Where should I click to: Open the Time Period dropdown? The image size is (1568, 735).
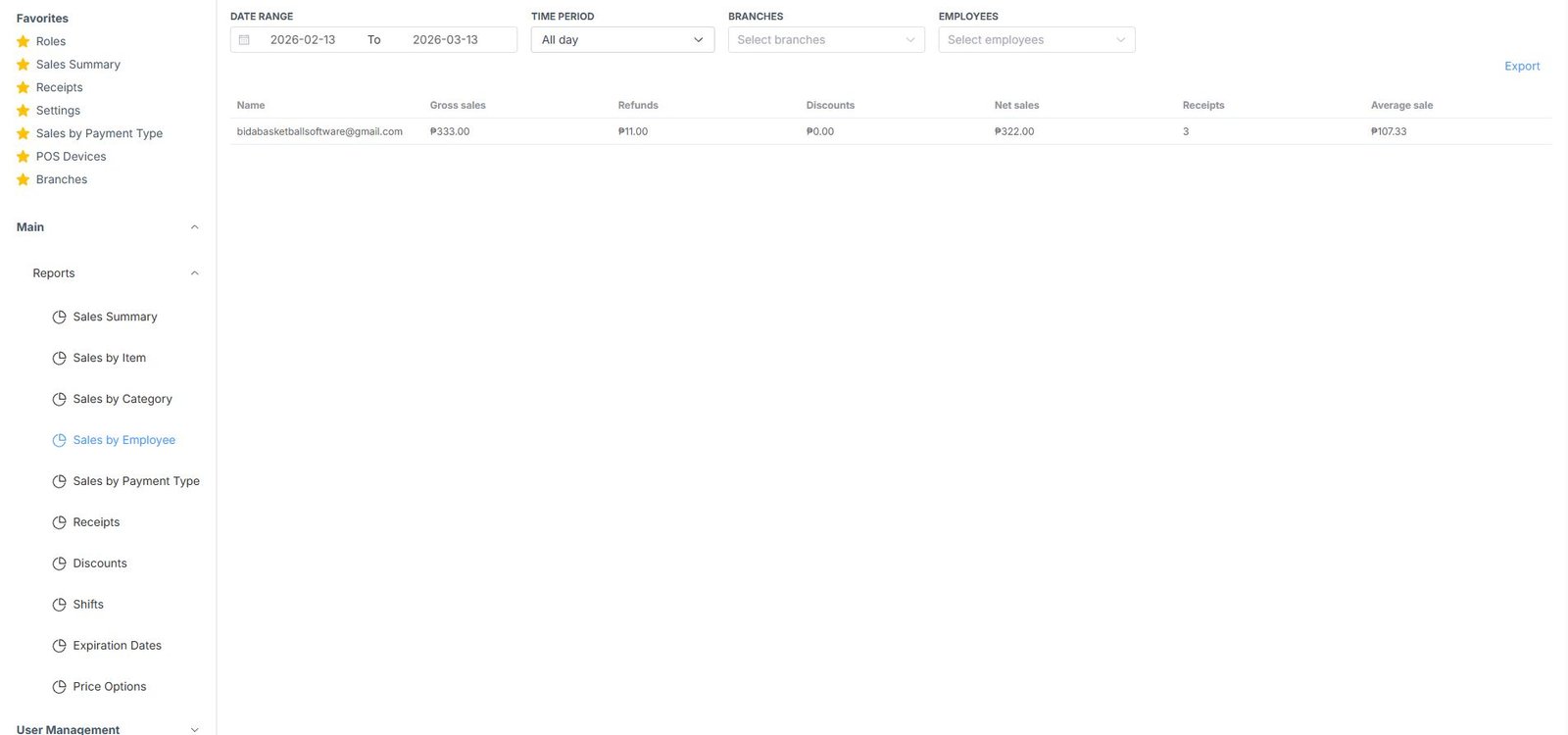(x=622, y=40)
